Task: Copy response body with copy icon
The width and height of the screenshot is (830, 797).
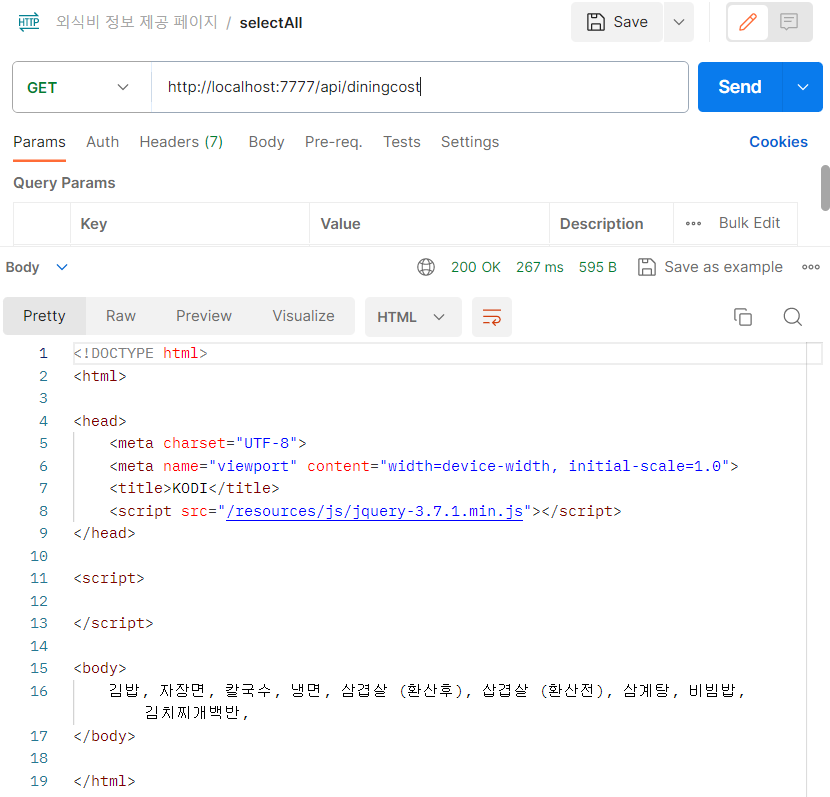Action: click(743, 317)
